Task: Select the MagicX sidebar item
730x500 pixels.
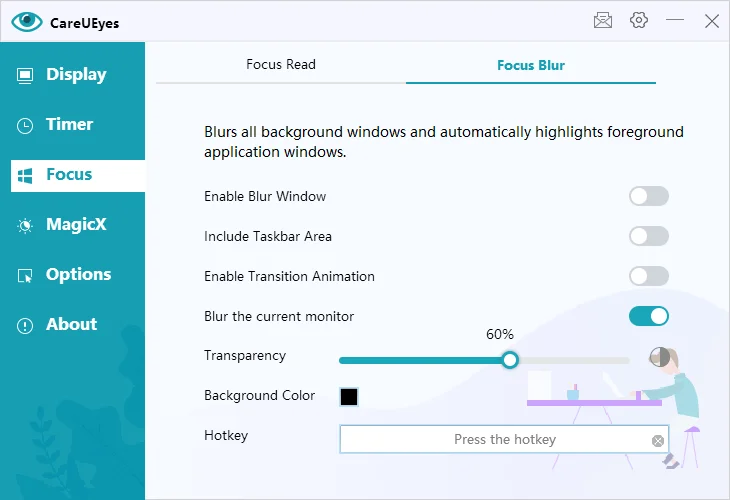Action: pos(75,224)
